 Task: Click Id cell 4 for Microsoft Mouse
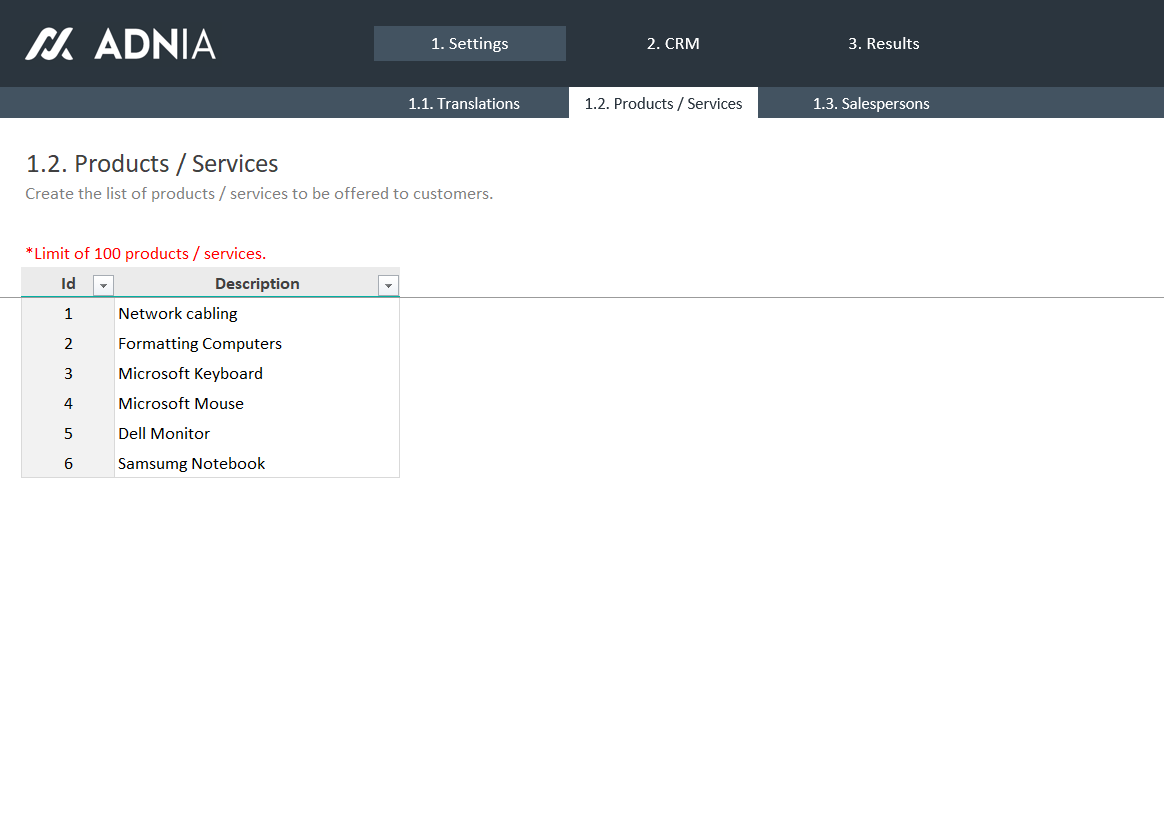(x=68, y=404)
